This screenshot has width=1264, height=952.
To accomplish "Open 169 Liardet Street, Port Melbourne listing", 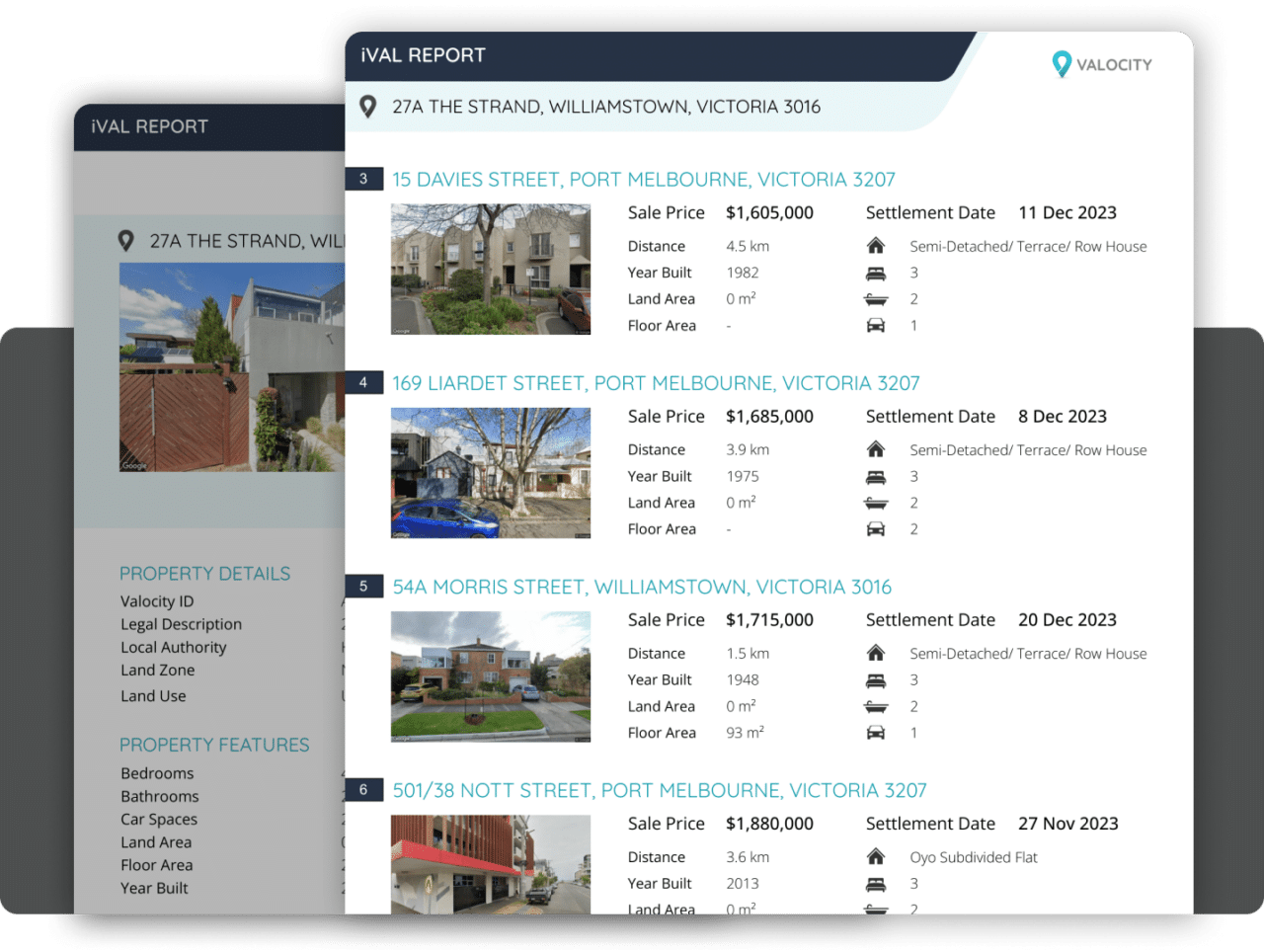I will (656, 383).
